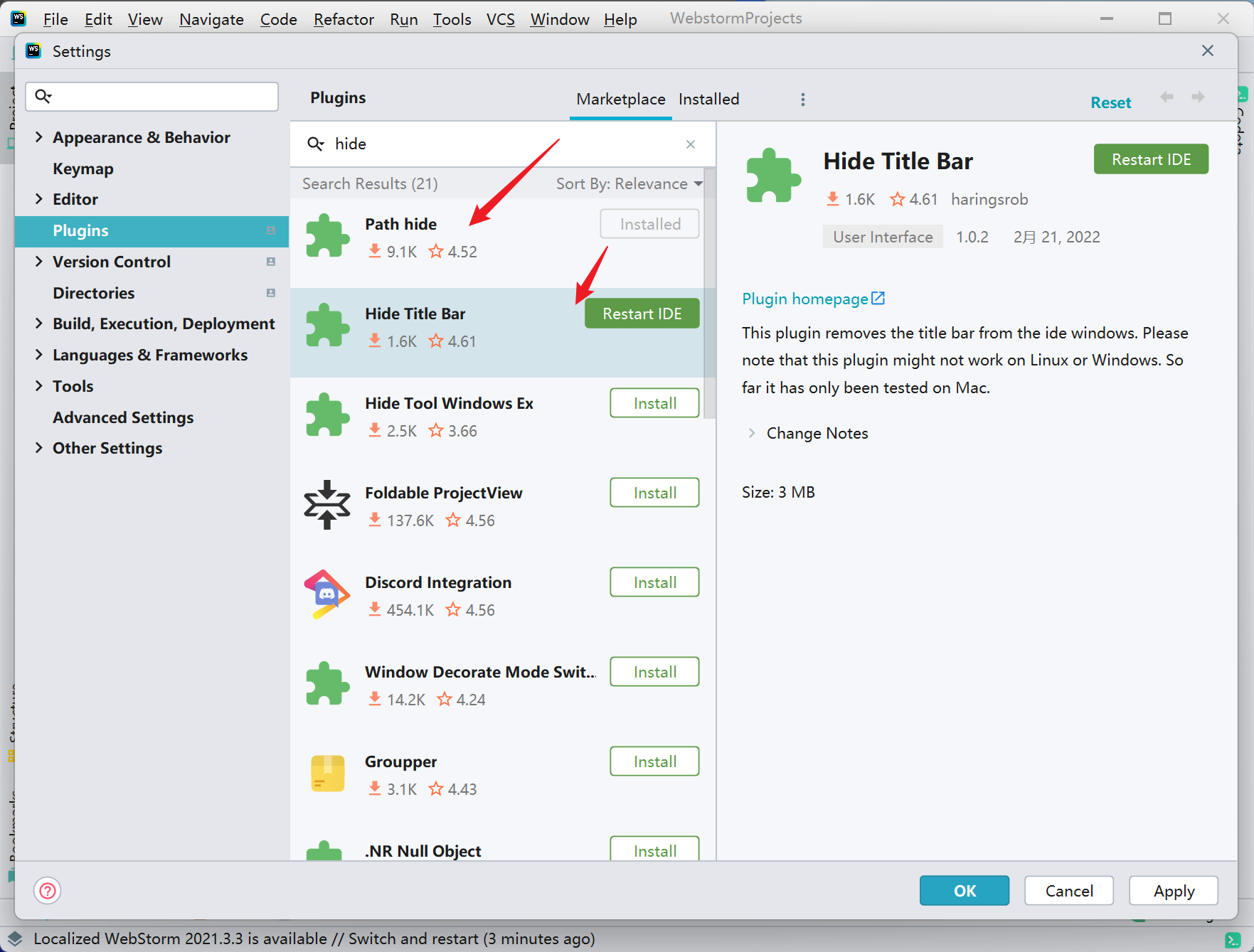Install the Groupper plugin

click(654, 761)
